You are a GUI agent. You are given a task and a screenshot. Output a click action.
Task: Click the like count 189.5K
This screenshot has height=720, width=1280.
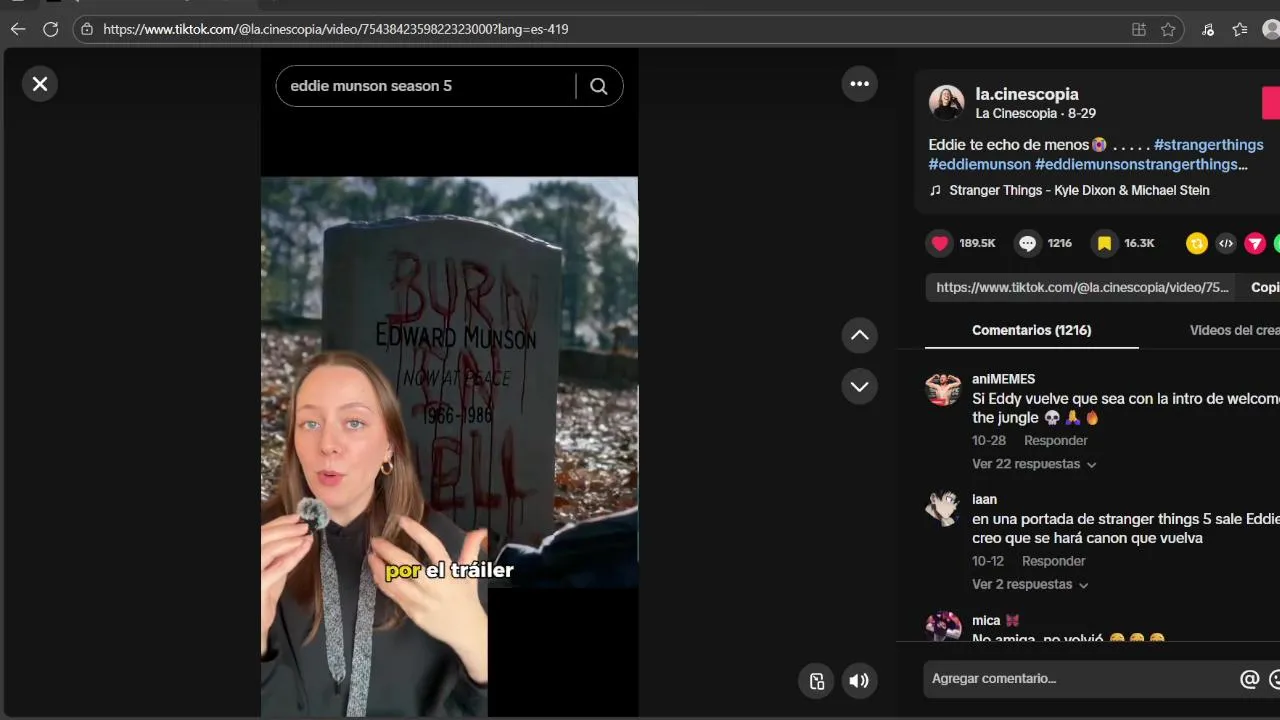click(x=977, y=243)
